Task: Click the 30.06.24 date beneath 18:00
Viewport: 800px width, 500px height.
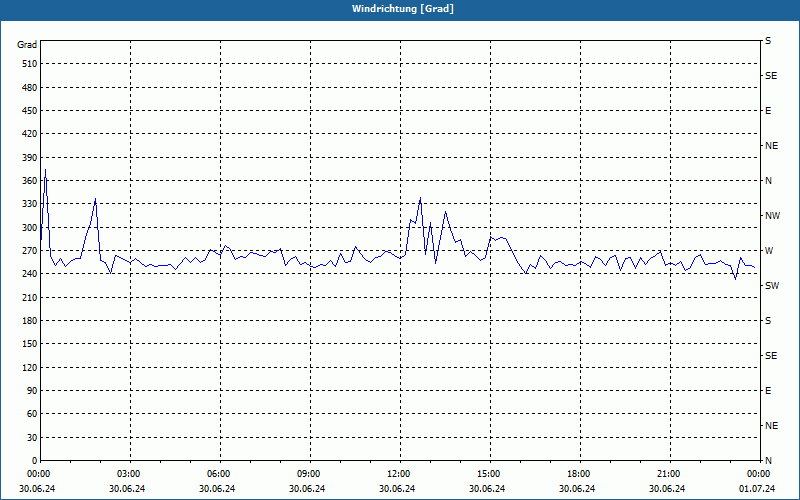Action: 577,489
